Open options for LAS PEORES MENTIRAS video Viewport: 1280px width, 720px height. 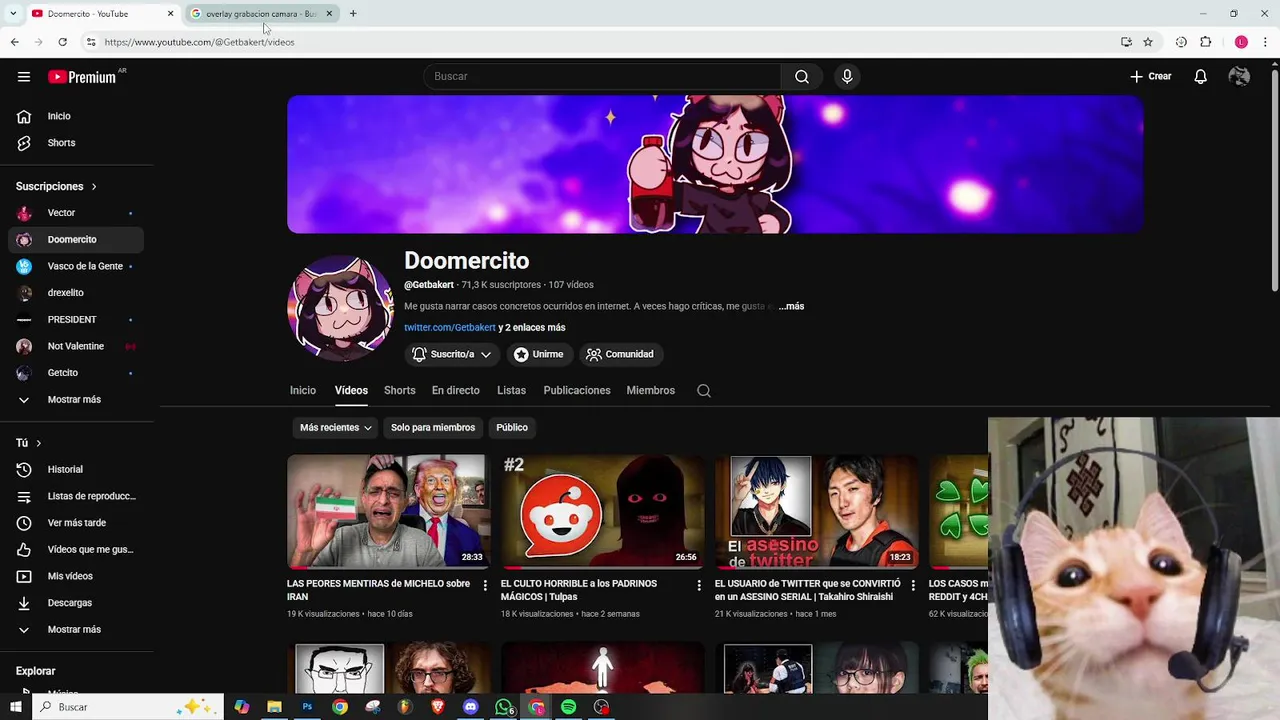click(x=485, y=585)
